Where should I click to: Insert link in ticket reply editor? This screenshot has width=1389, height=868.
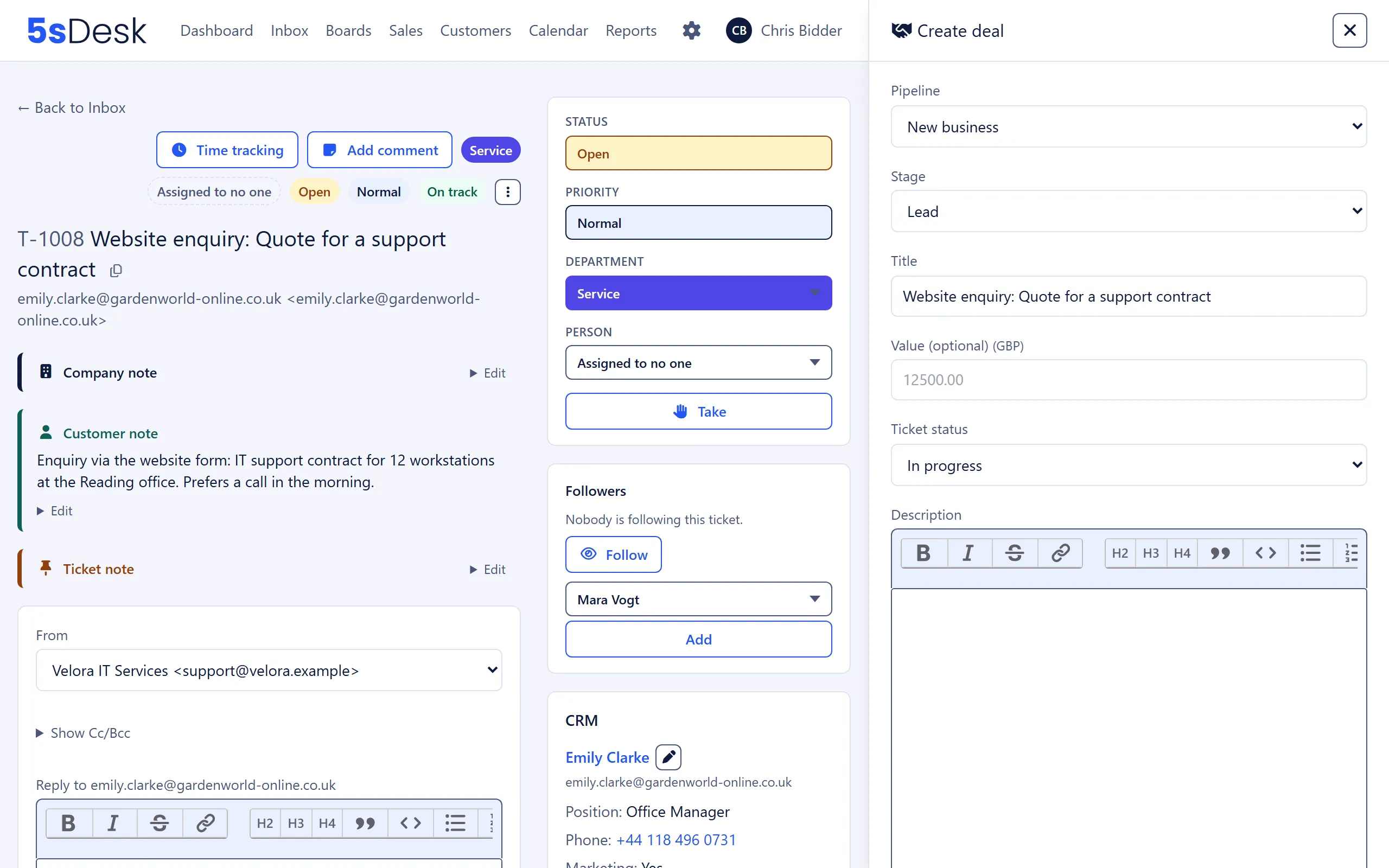click(205, 823)
